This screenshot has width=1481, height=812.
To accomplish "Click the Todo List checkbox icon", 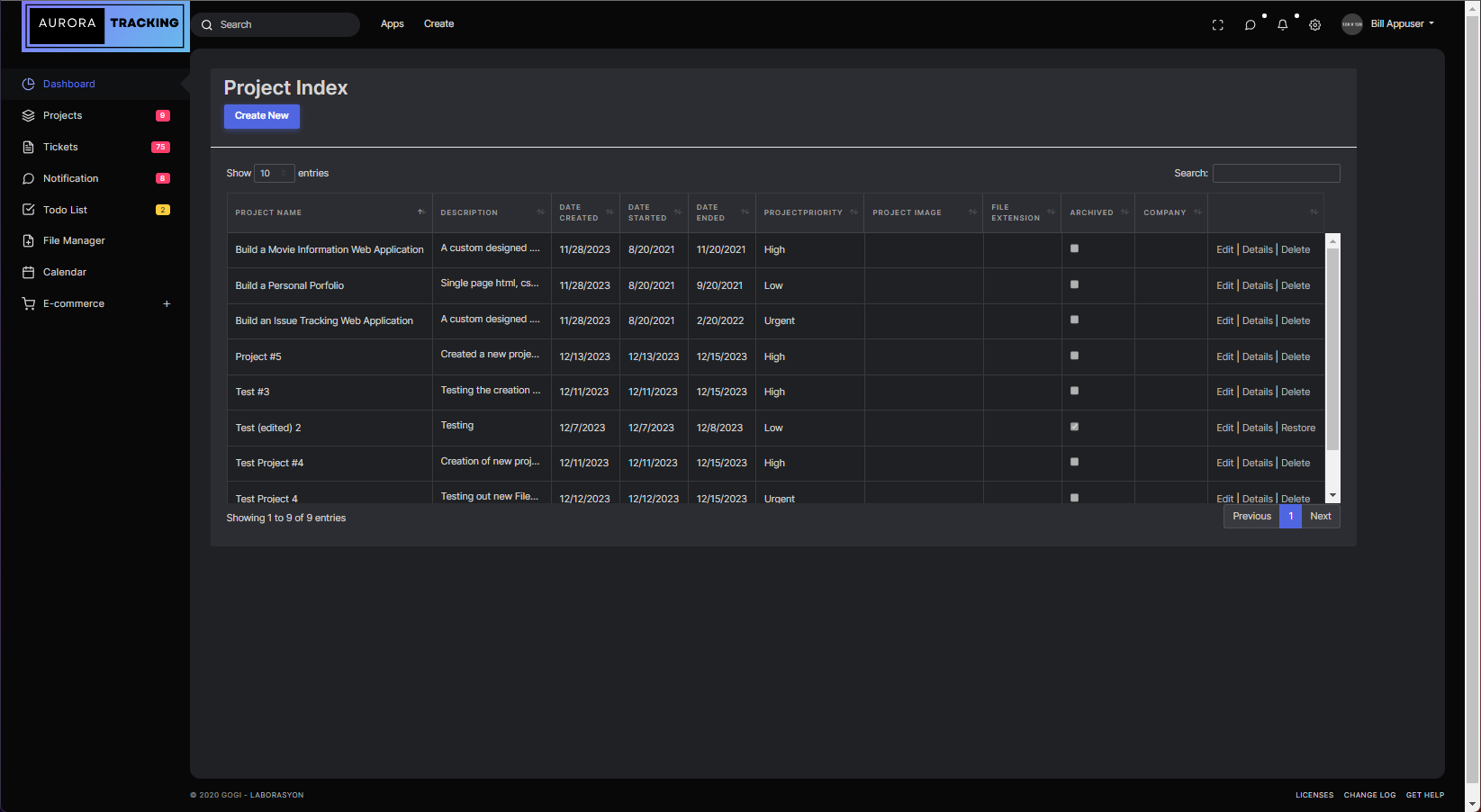I will click(x=28, y=210).
